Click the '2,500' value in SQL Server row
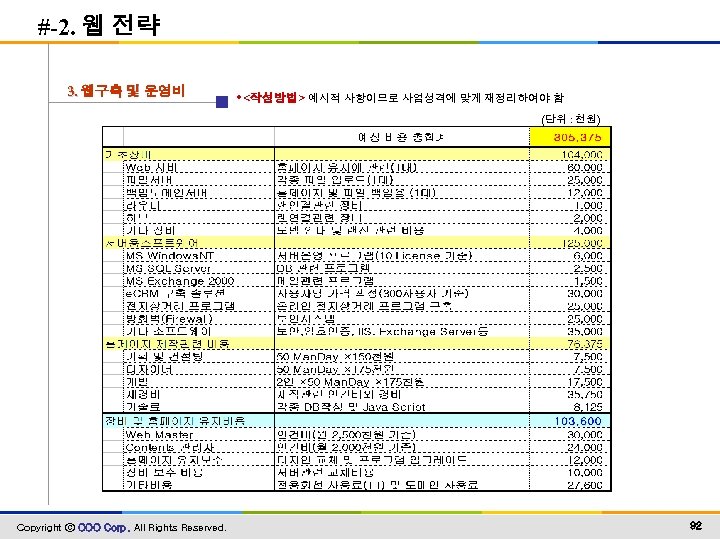This screenshot has height=540, width=720. click(x=588, y=269)
